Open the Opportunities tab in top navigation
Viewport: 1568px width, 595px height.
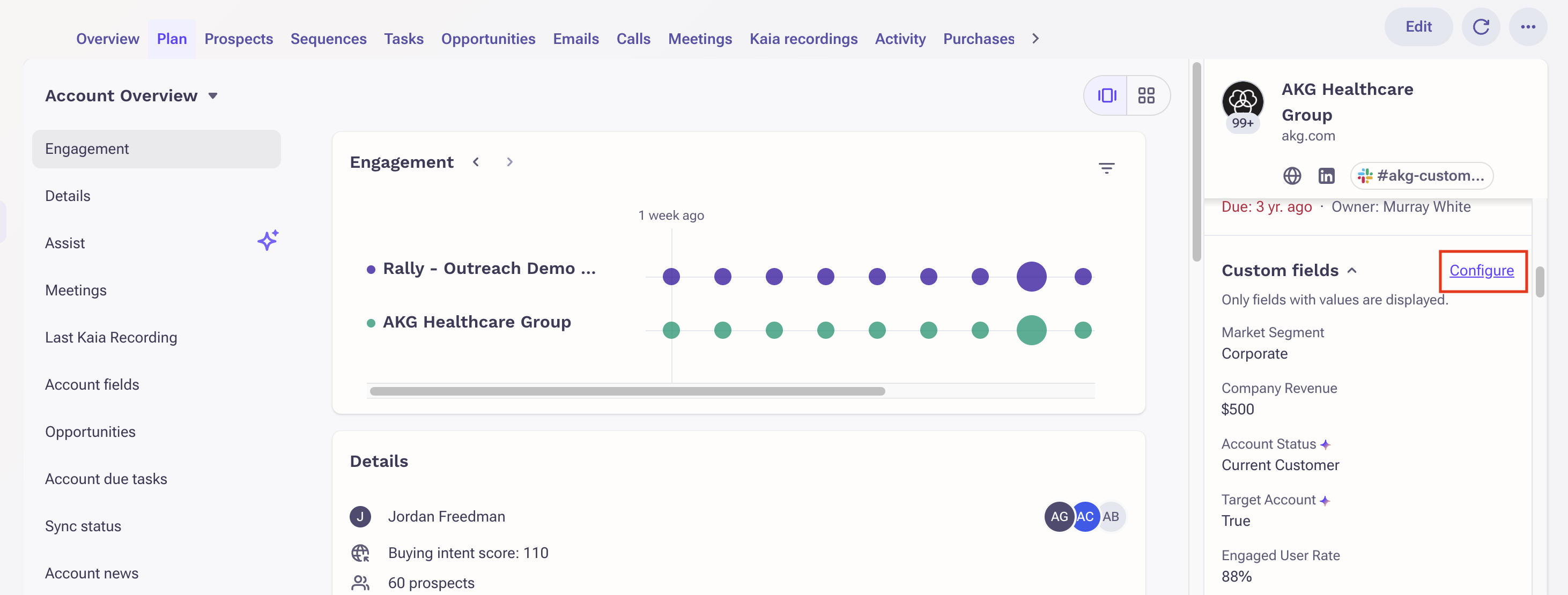pos(488,39)
